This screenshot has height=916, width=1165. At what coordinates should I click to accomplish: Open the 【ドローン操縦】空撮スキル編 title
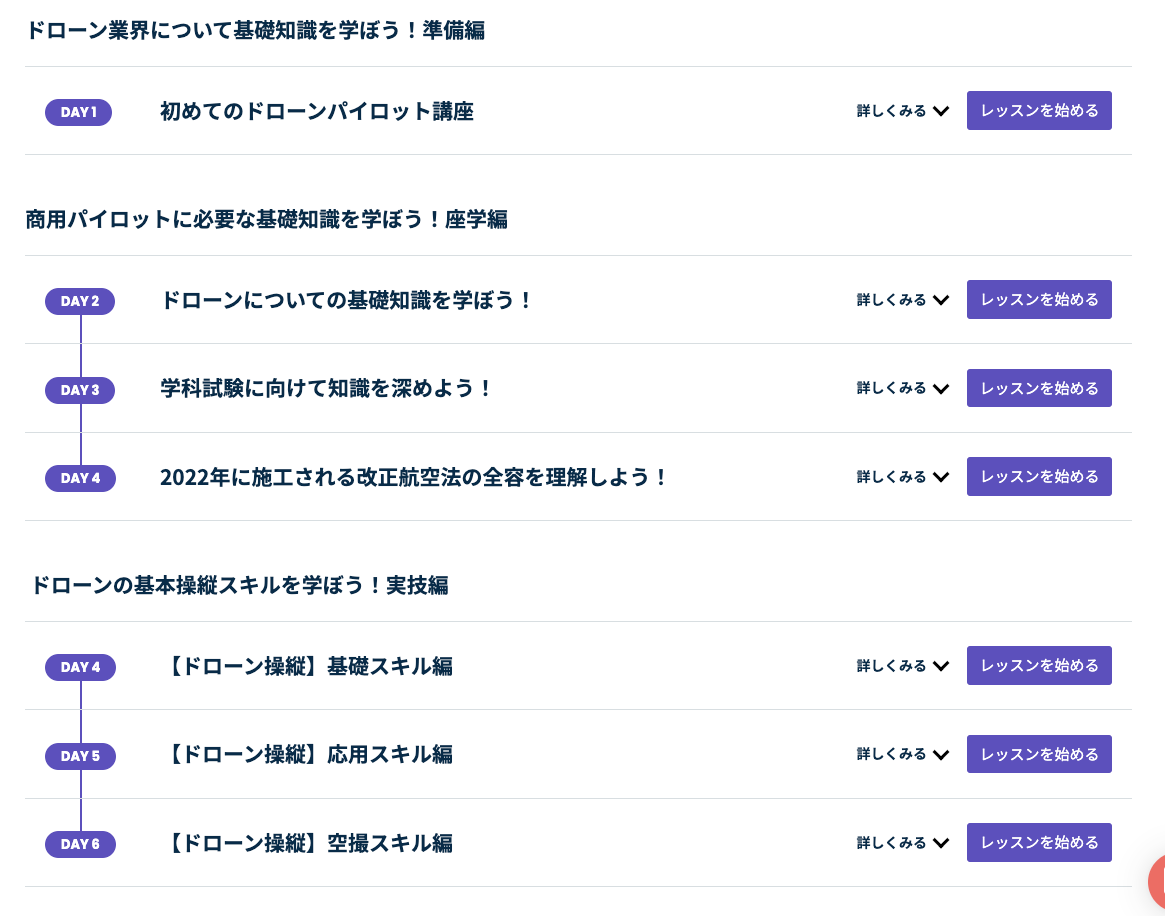click(x=309, y=843)
